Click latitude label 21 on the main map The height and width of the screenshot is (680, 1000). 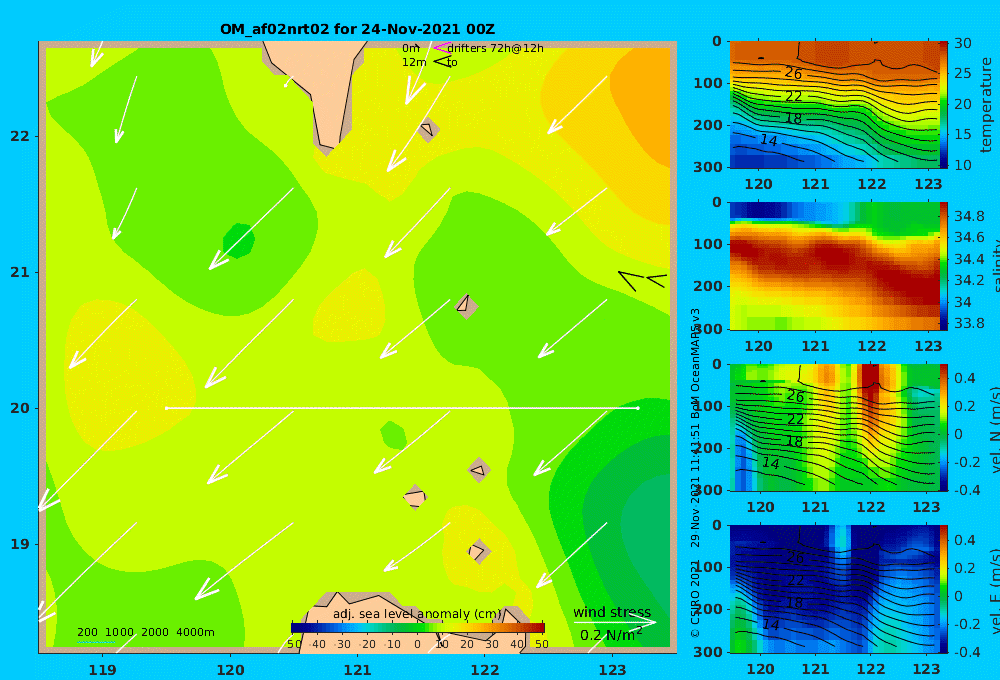tap(20, 272)
